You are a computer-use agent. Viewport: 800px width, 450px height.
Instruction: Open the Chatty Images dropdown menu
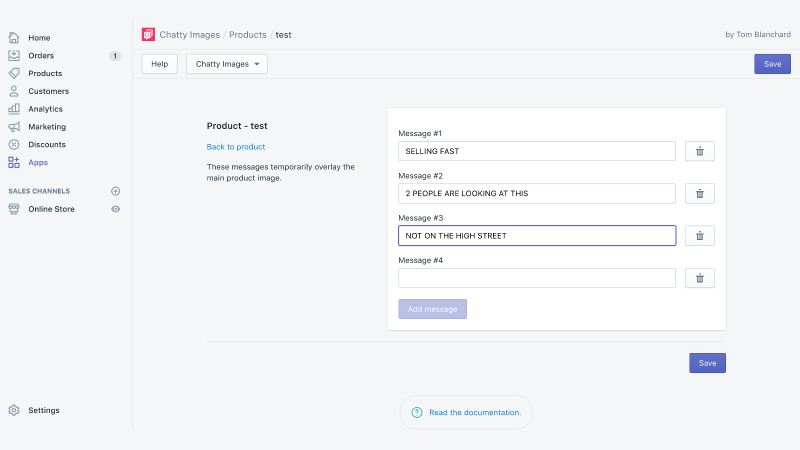227,64
